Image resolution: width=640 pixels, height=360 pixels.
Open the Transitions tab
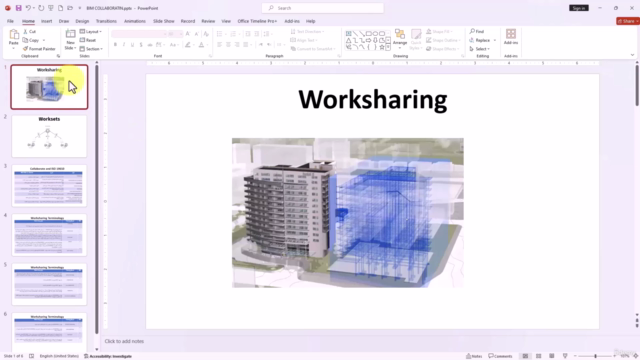coord(106,21)
